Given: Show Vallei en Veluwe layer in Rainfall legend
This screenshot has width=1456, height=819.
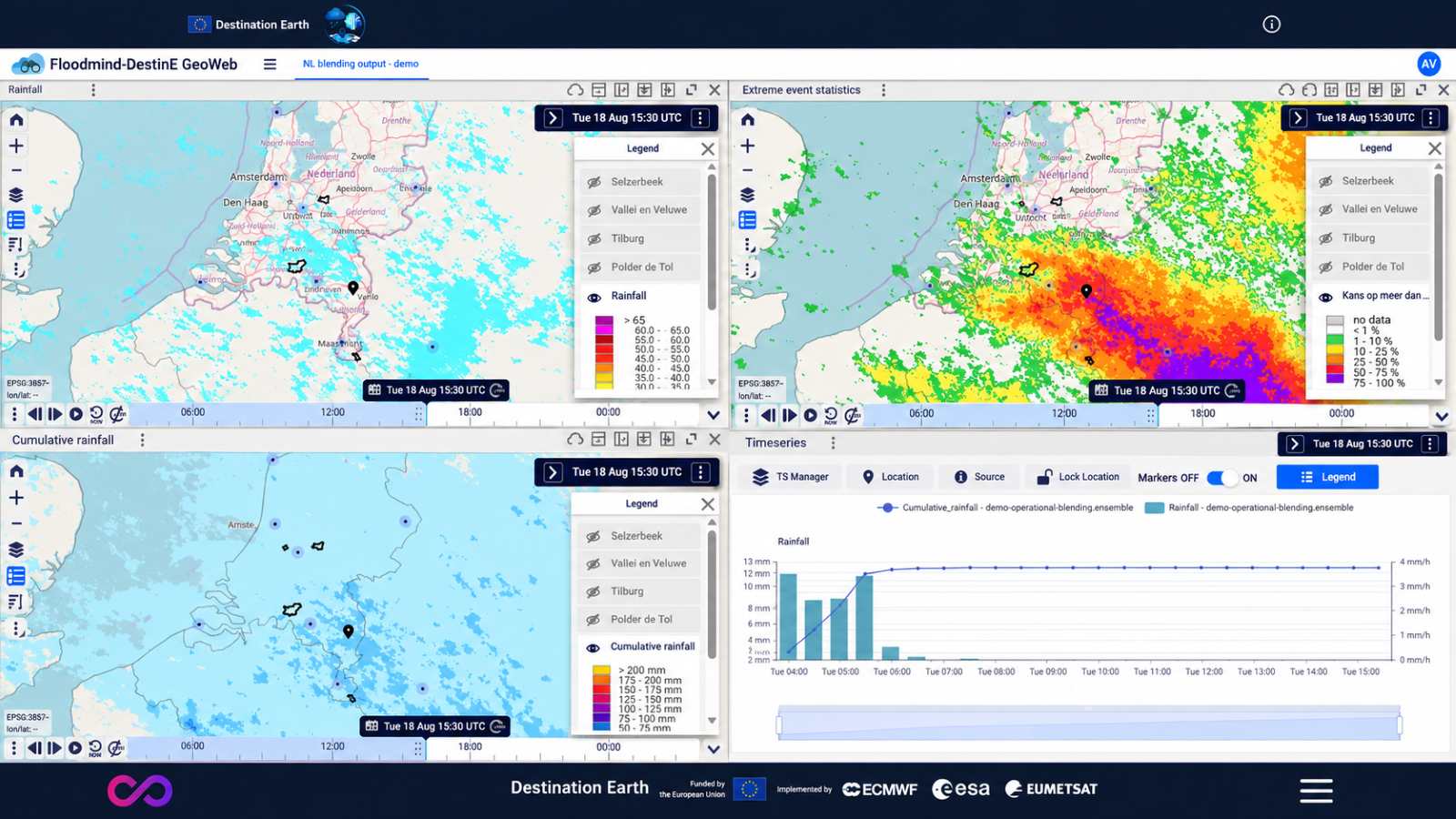Looking at the screenshot, I should click(594, 210).
